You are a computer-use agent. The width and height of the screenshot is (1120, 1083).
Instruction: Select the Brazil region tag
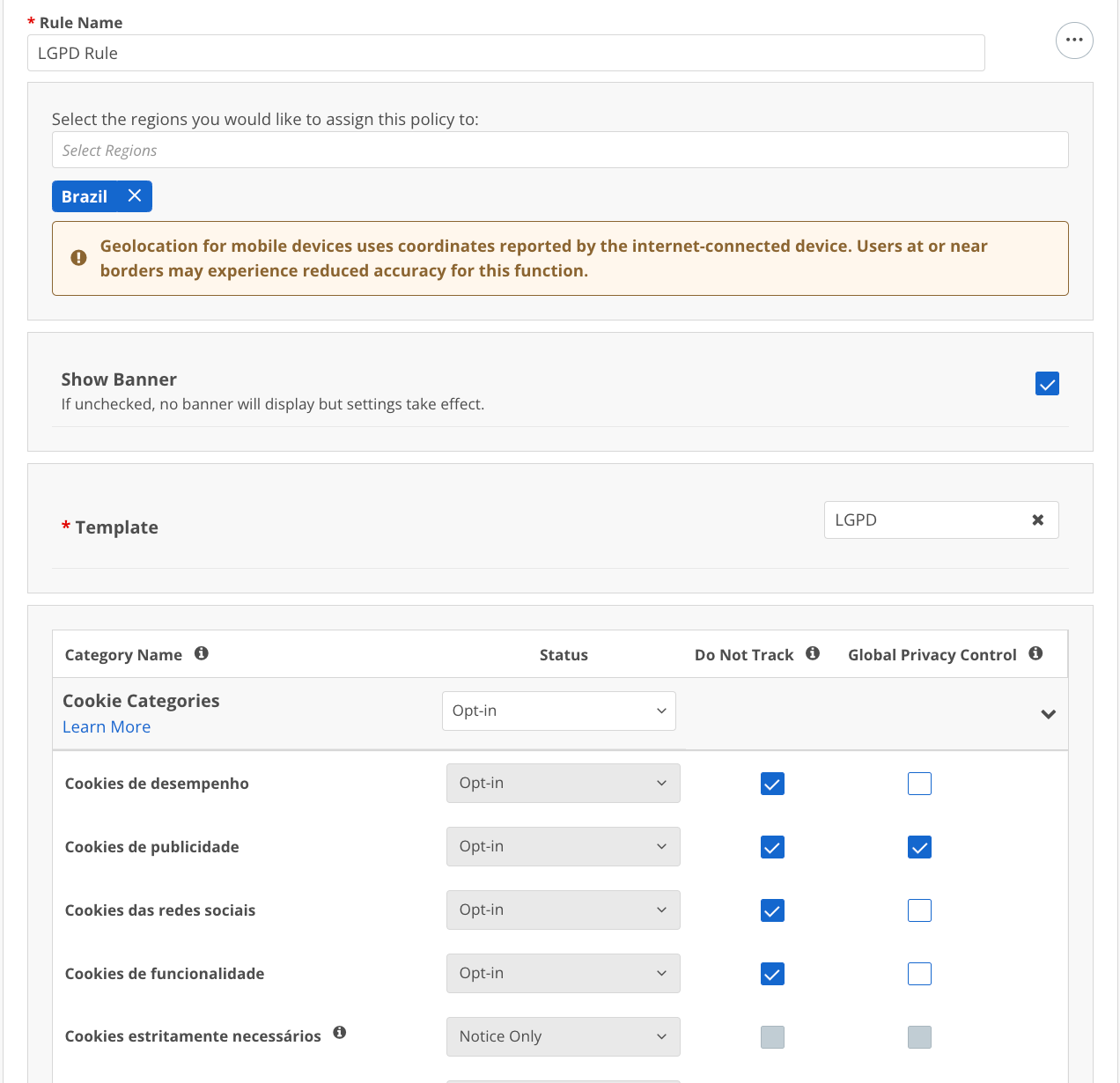click(84, 196)
